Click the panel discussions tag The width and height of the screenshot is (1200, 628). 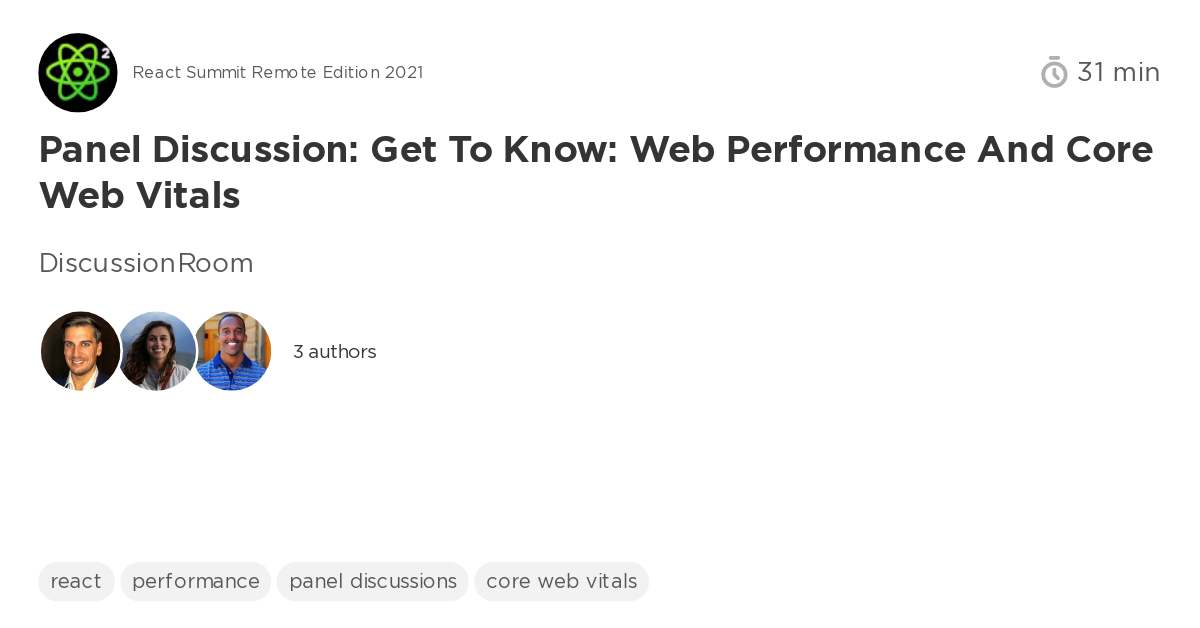pos(372,581)
